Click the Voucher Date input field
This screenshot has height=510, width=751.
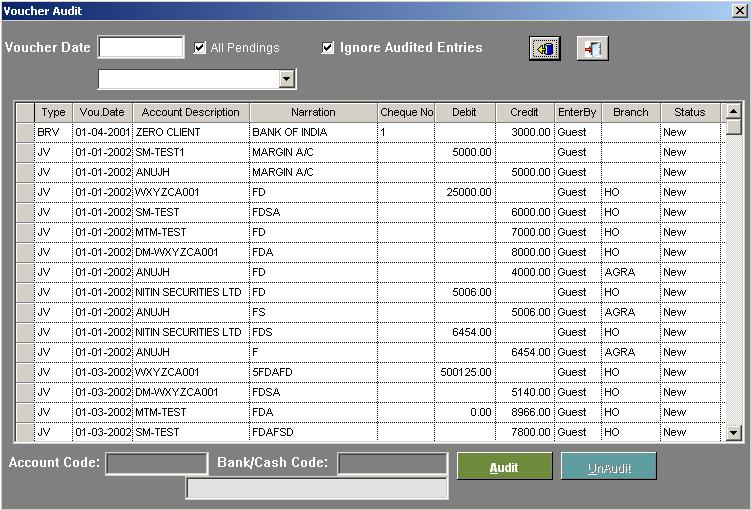point(141,47)
